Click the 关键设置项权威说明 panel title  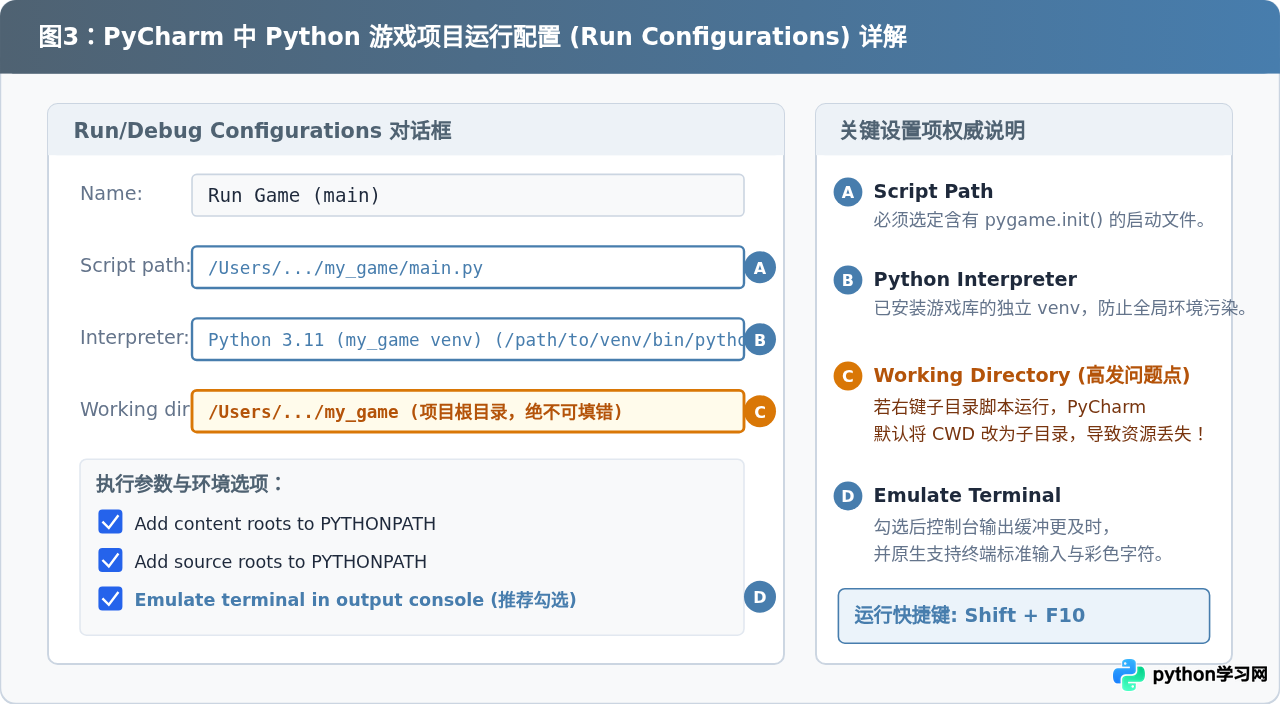pos(932,131)
